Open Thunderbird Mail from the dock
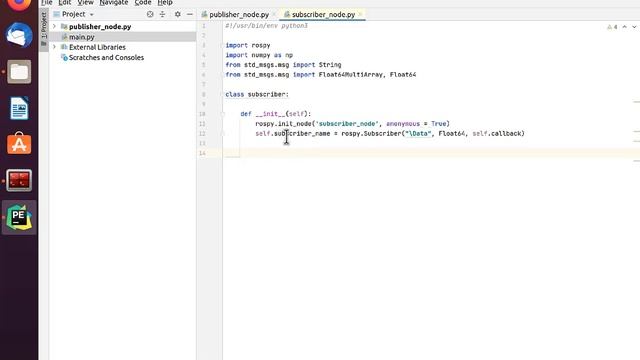This screenshot has width=640, height=360. pyautogui.click(x=19, y=36)
